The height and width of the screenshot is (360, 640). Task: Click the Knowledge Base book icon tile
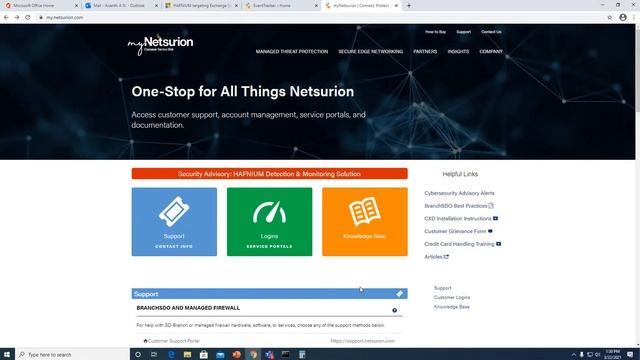364,222
